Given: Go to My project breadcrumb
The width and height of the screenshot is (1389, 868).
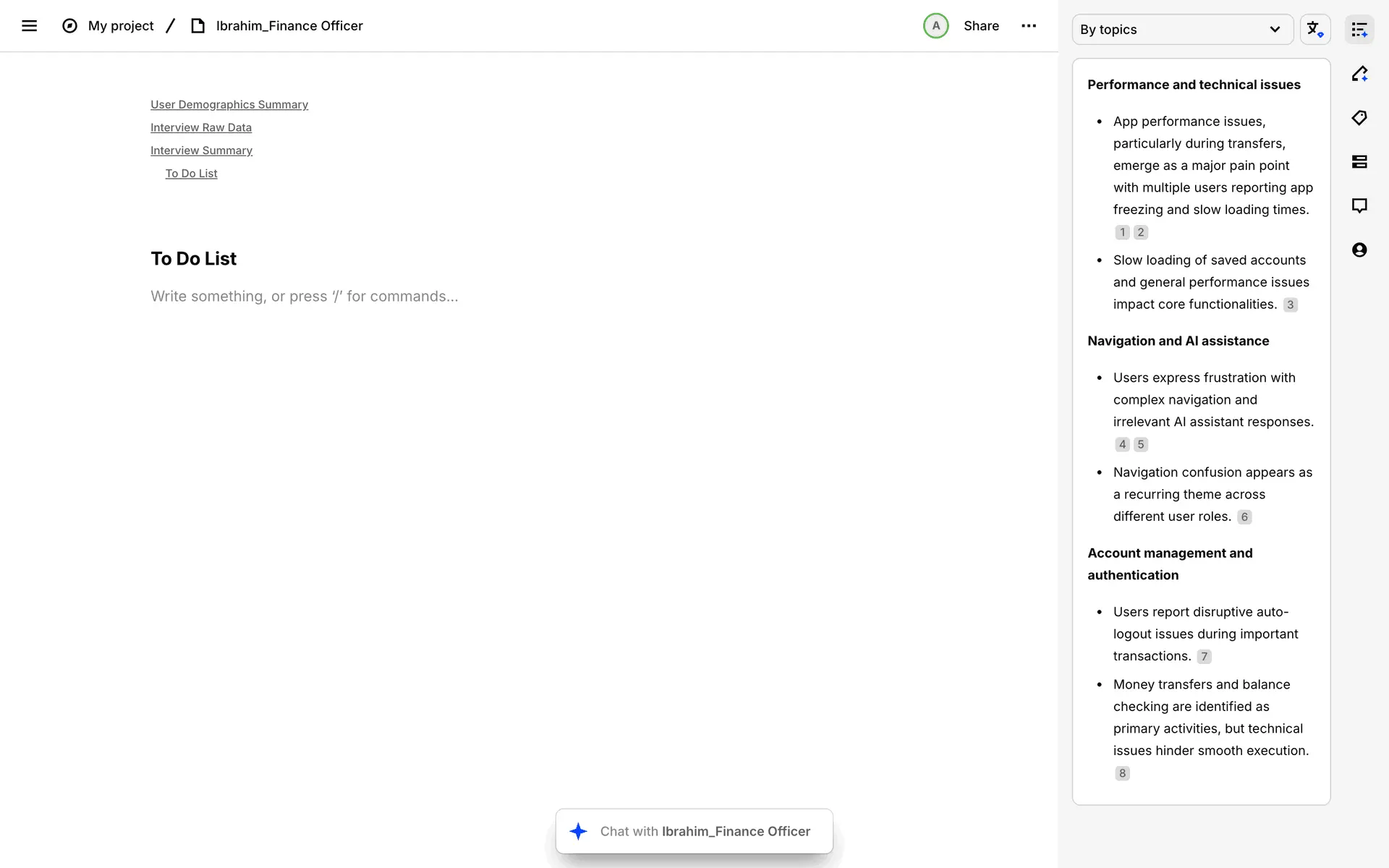Looking at the screenshot, I should click(x=121, y=26).
